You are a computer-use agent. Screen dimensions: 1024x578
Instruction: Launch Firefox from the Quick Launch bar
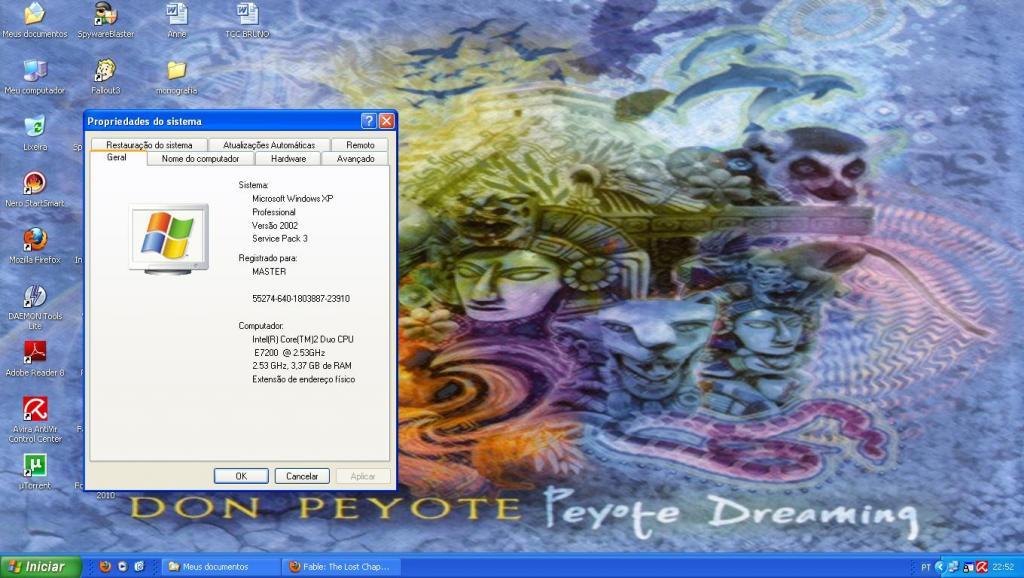point(105,567)
